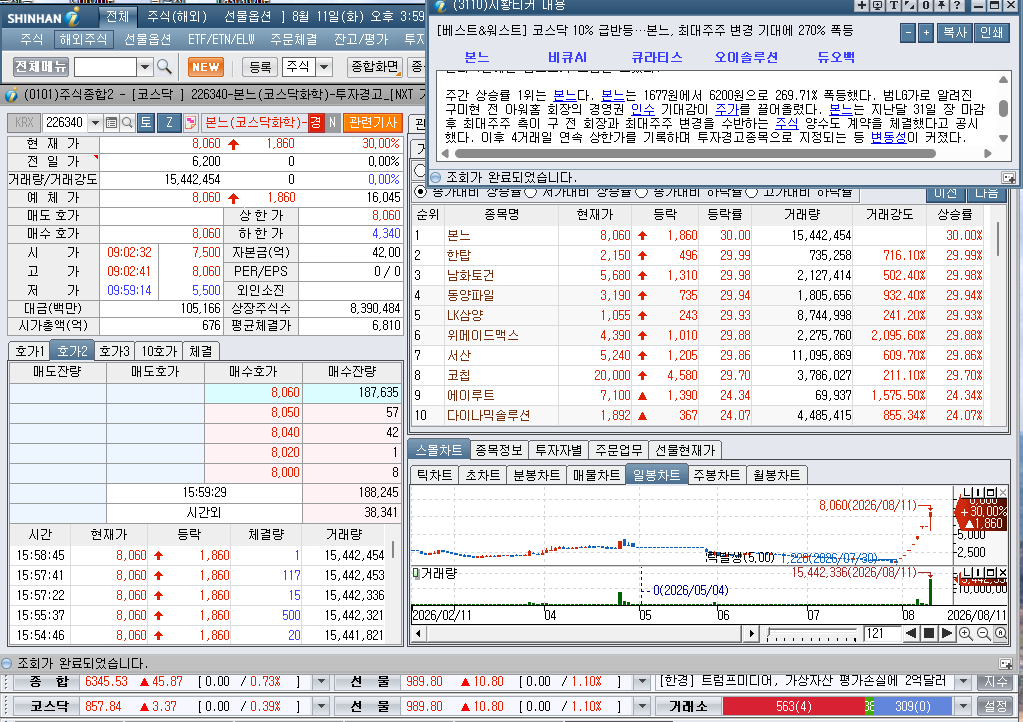1023x722 pixels.
Task: Click the chart stop square button
Action: pos(929,633)
